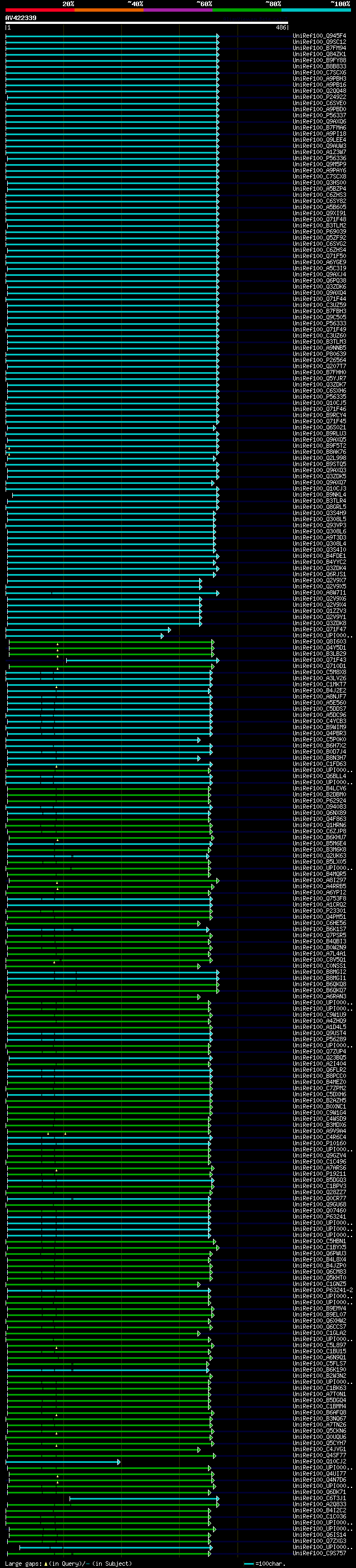Click the UniRef100_P10160 label

pos(319,1143)
